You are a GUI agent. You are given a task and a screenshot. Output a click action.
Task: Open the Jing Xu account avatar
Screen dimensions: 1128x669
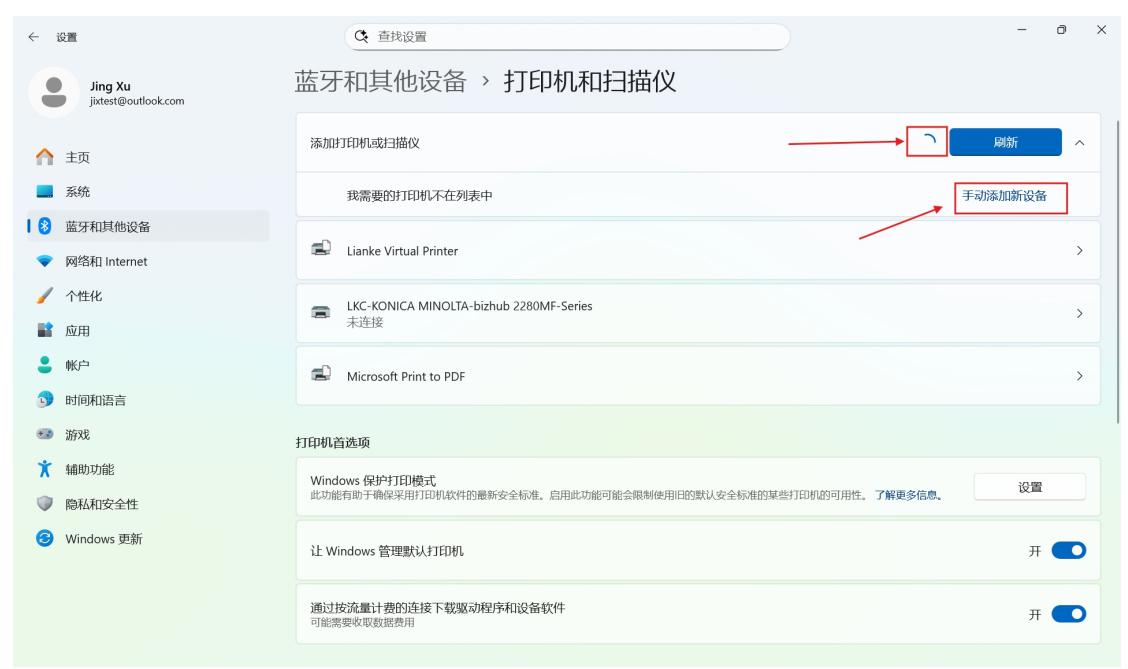click(54, 93)
